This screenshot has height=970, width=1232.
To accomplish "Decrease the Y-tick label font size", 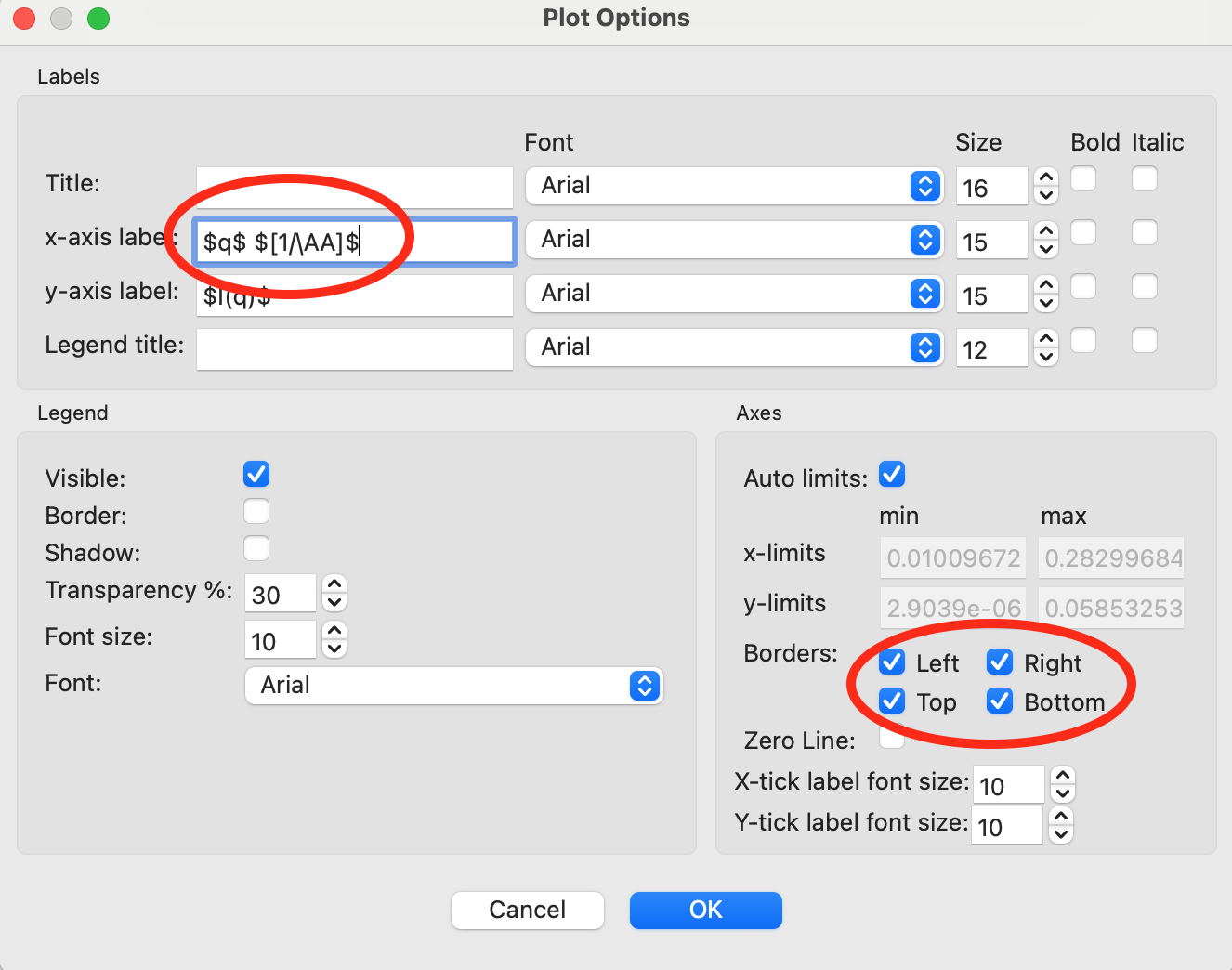I will pos(1061,834).
